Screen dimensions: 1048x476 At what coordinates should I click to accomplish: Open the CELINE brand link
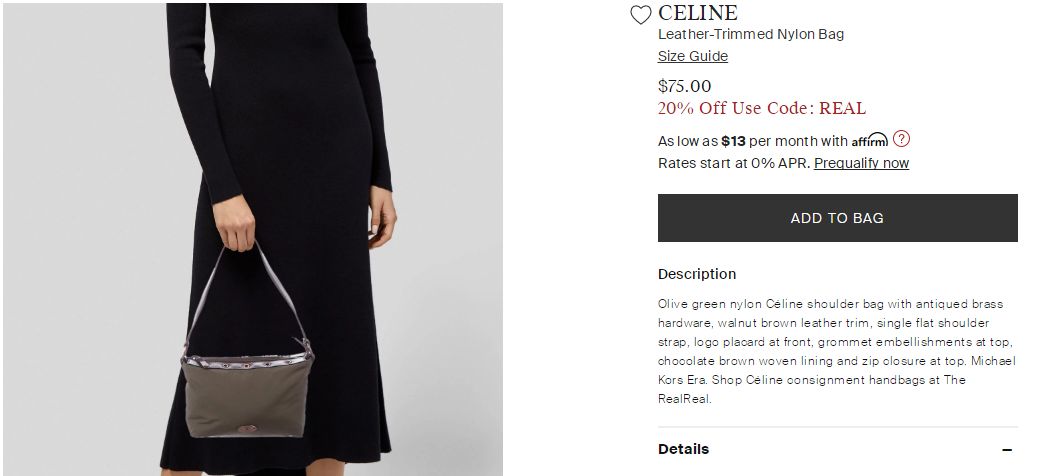point(697,13)
